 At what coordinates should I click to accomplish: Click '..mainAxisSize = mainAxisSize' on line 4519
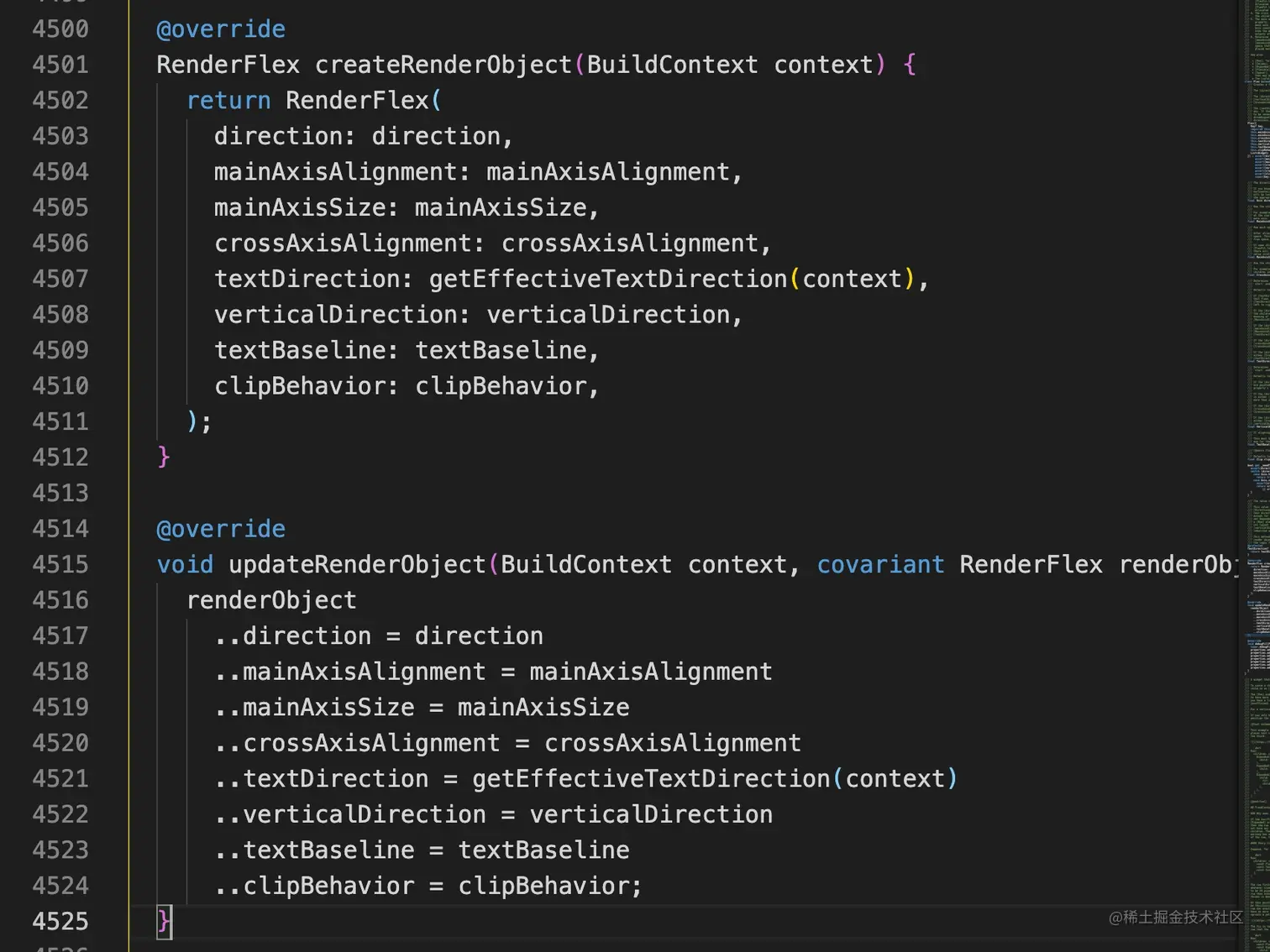(422, 707)
